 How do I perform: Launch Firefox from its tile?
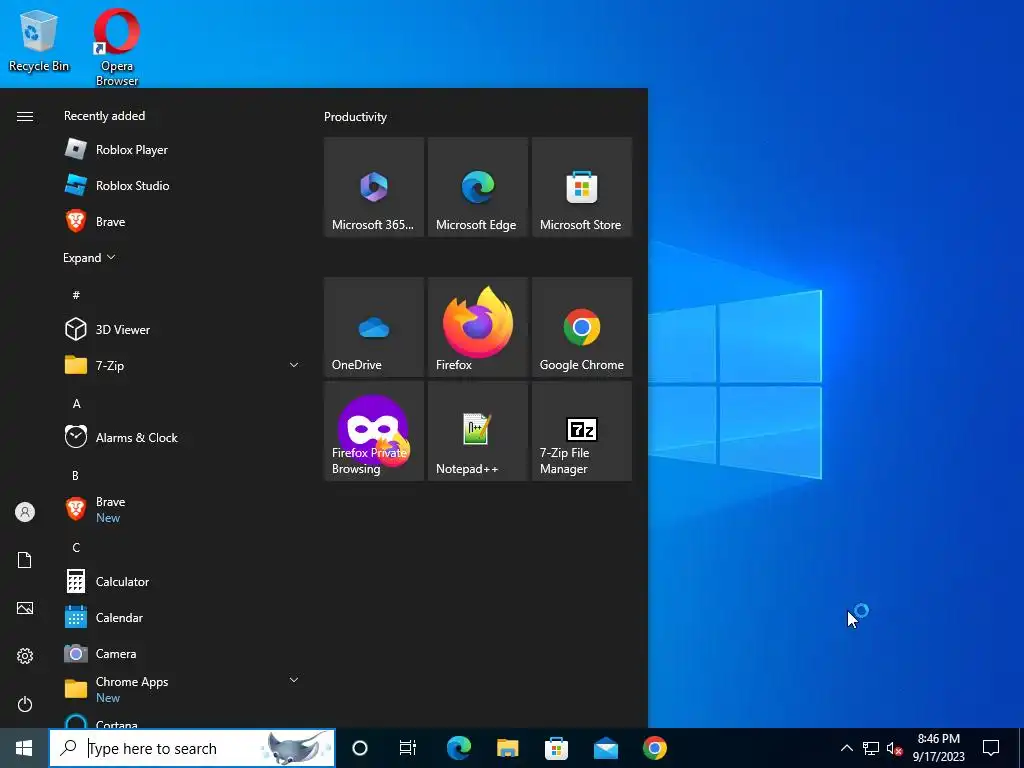[477, 327]
